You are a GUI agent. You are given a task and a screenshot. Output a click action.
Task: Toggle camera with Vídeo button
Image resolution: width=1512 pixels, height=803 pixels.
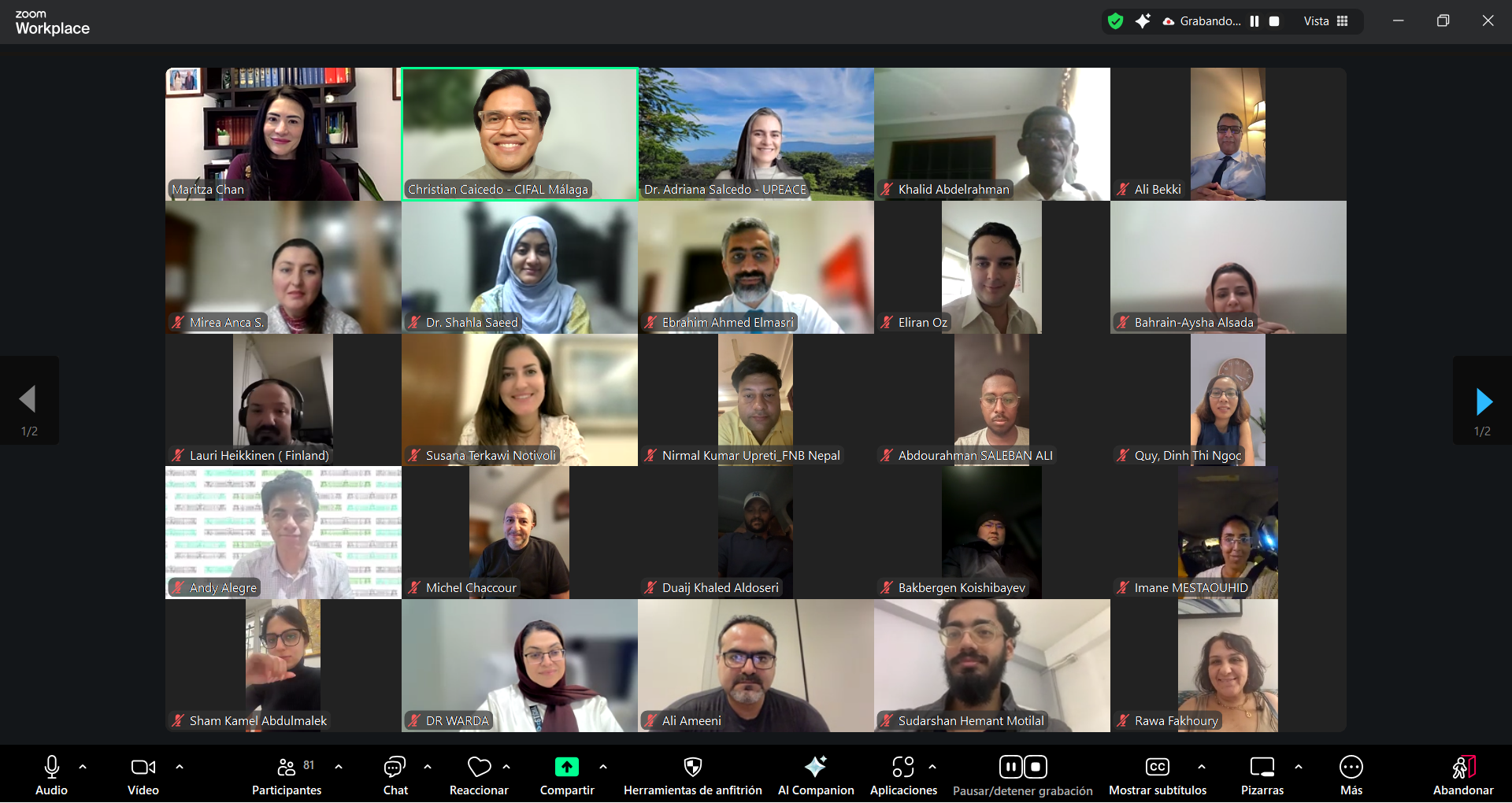click(x=143, y=768)
